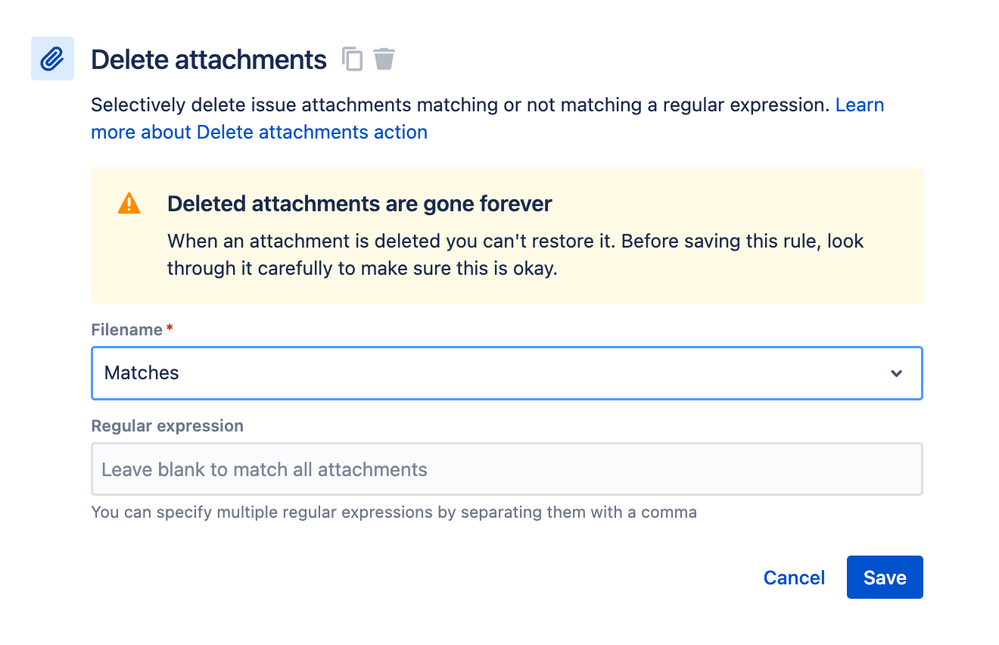The image size is (999, 645).
Task: Cancel the Delete attachments configuration
Action: click(794, 577)
